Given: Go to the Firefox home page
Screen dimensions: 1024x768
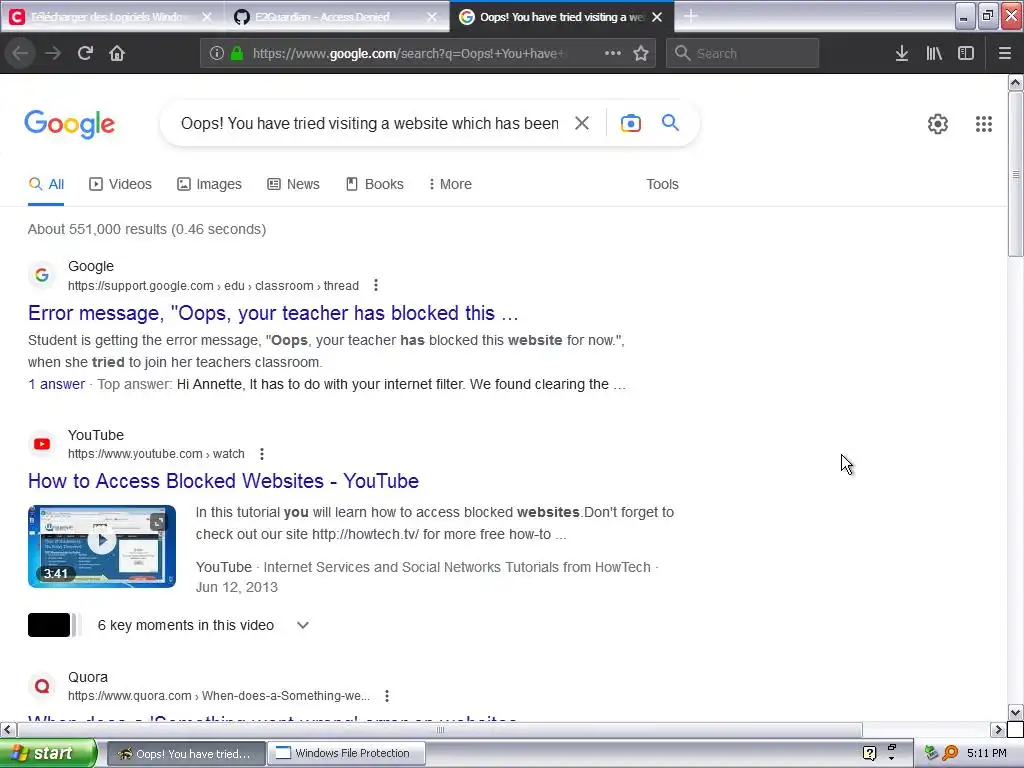Looking at the screenshot, I should click(117, 53).
